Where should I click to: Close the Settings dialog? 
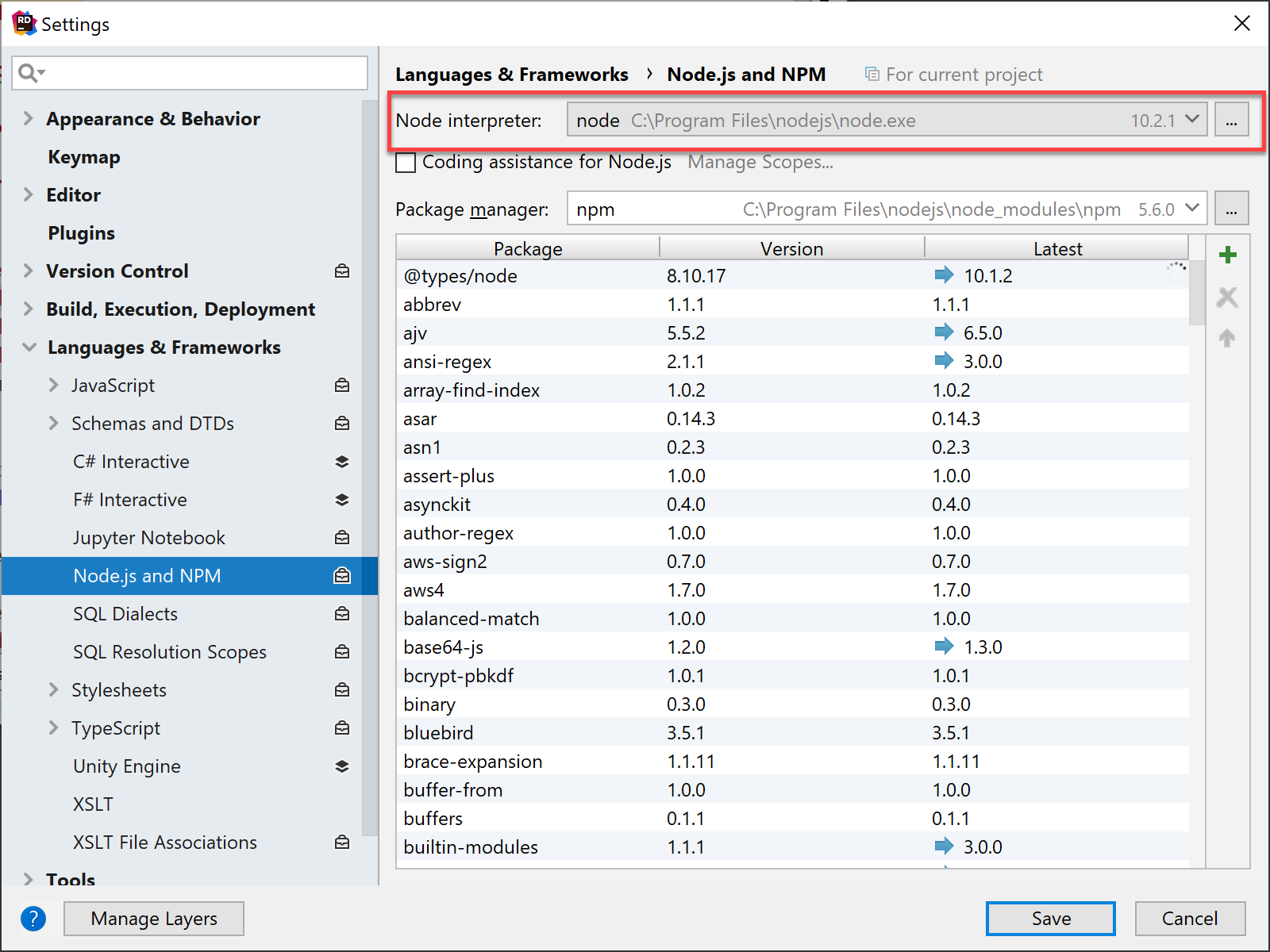coord(1242,24)
